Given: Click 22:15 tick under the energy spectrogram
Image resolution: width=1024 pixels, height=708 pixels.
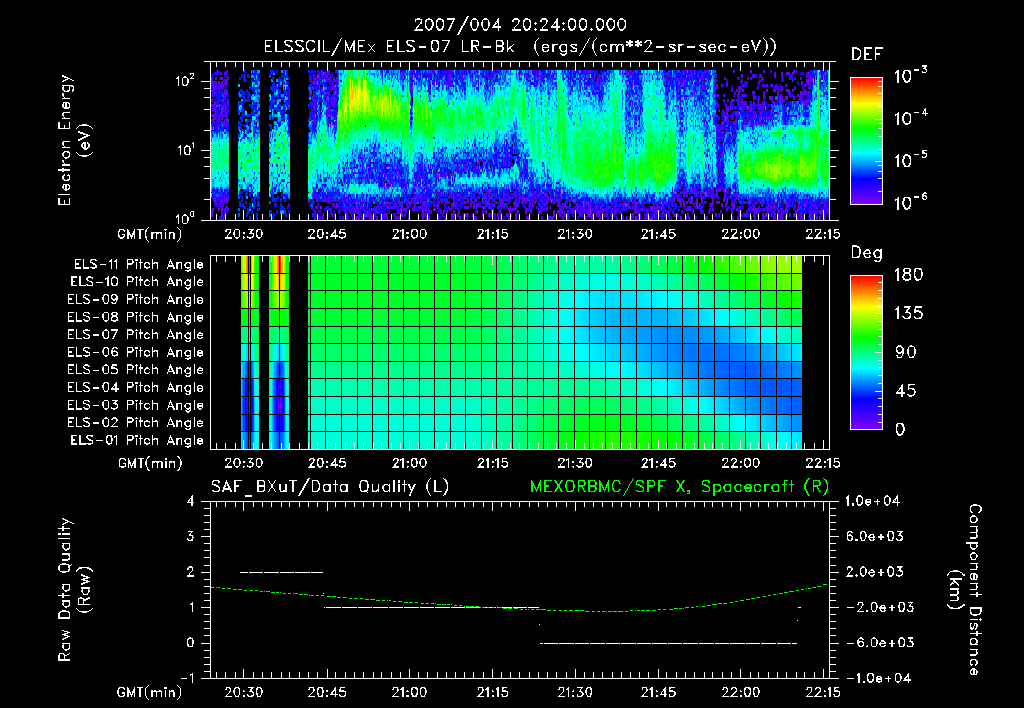Looking at the screenshot, I should pos(823,234).
